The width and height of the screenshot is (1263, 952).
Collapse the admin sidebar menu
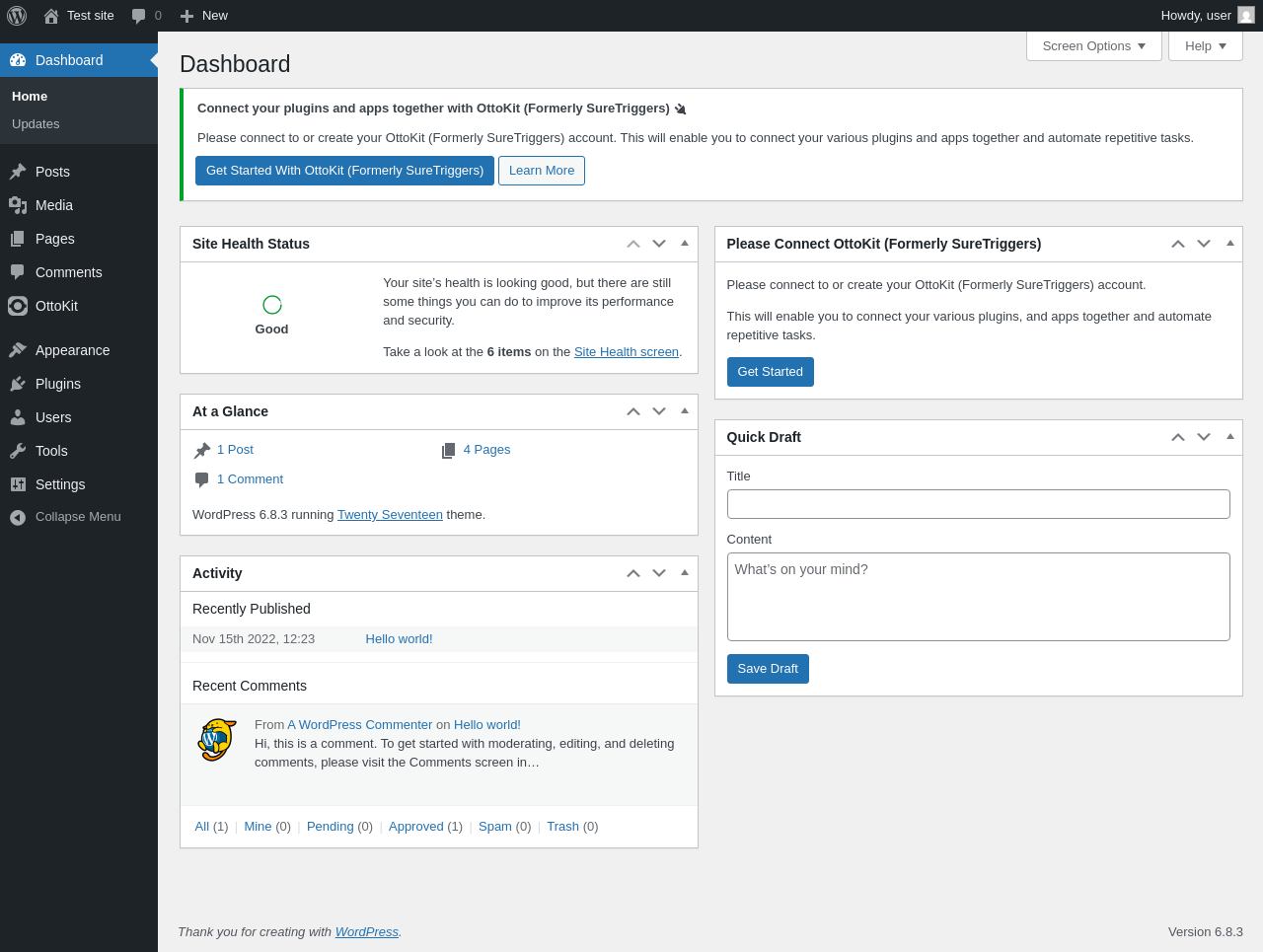coord(65,517)
